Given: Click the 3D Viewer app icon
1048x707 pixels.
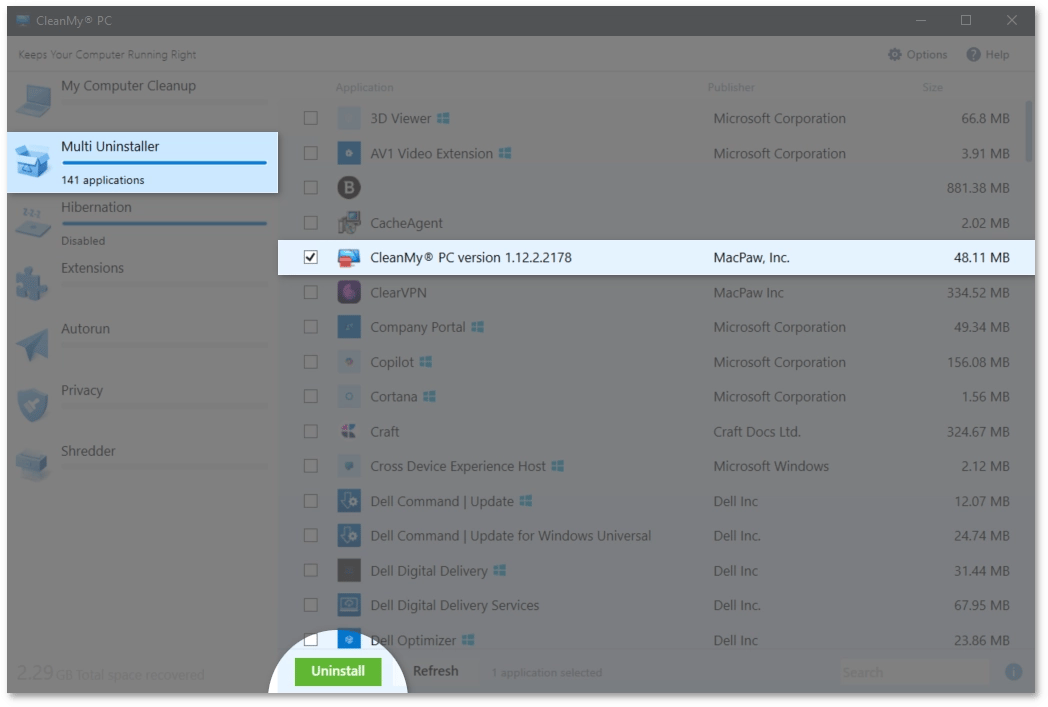Looking at the screenshot, I should 349,118.
